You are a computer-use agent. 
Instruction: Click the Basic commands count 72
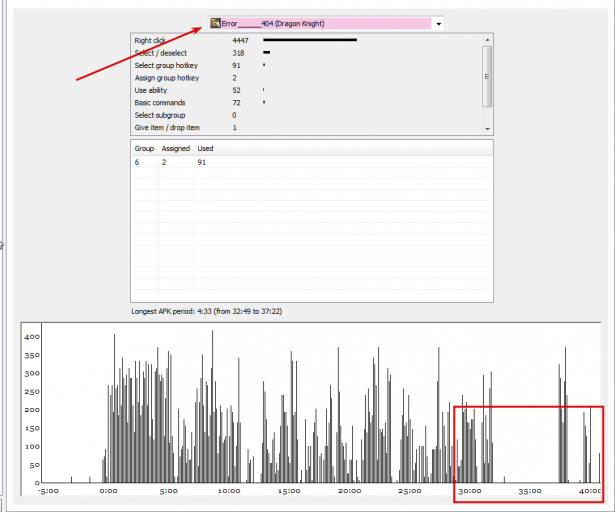[x=236, y=103]
